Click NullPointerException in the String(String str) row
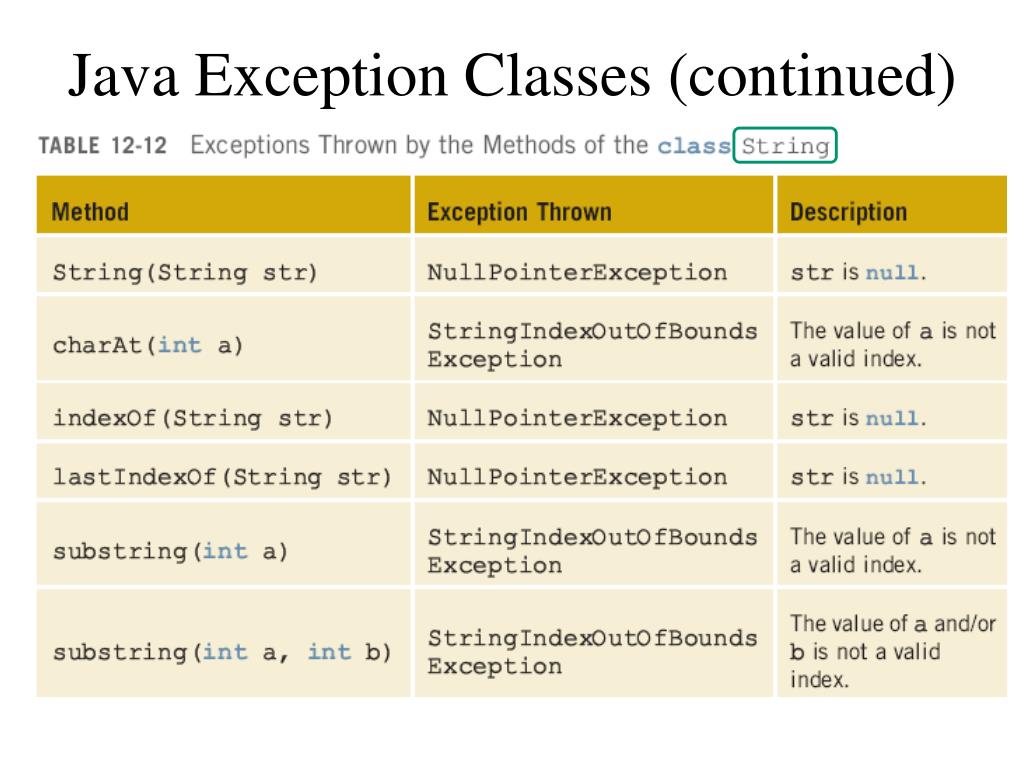Screen dimensions: 1024x768 tap(577, 272)
